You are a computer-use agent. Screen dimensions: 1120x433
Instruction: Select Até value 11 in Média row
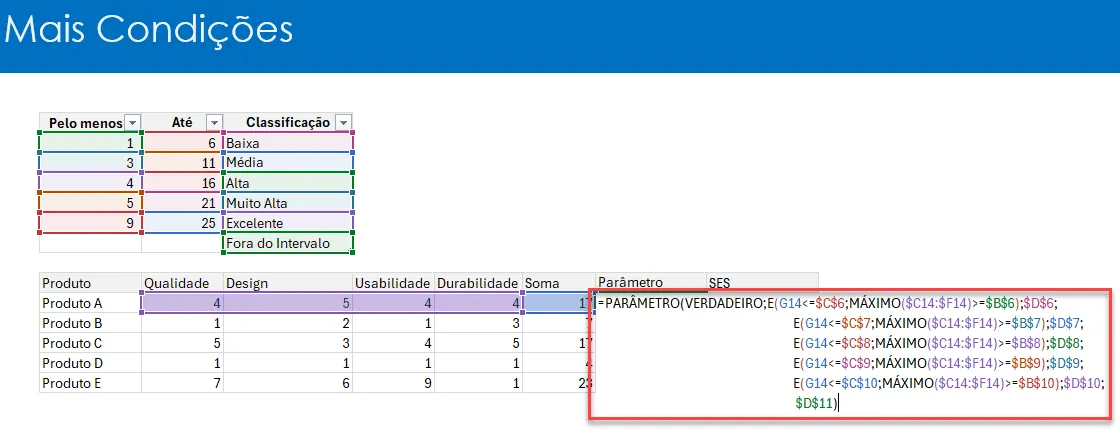coord(183,163)
